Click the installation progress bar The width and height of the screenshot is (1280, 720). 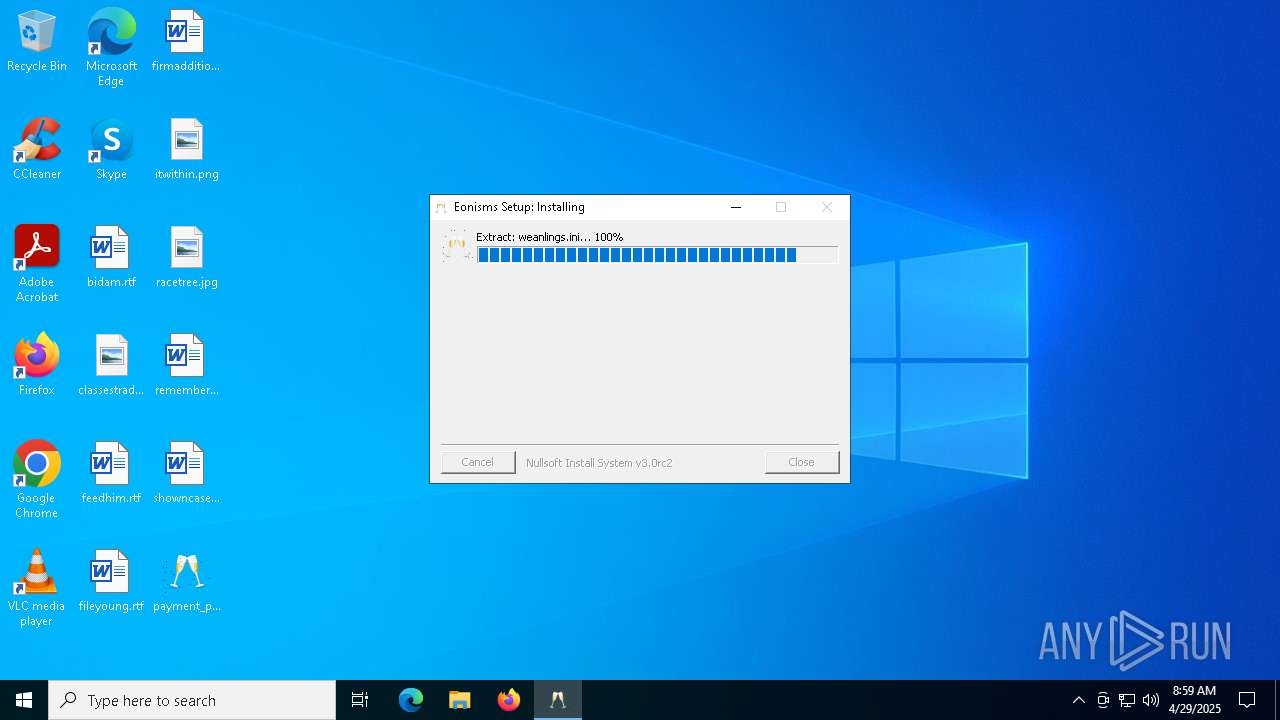(x=657, y=255)
